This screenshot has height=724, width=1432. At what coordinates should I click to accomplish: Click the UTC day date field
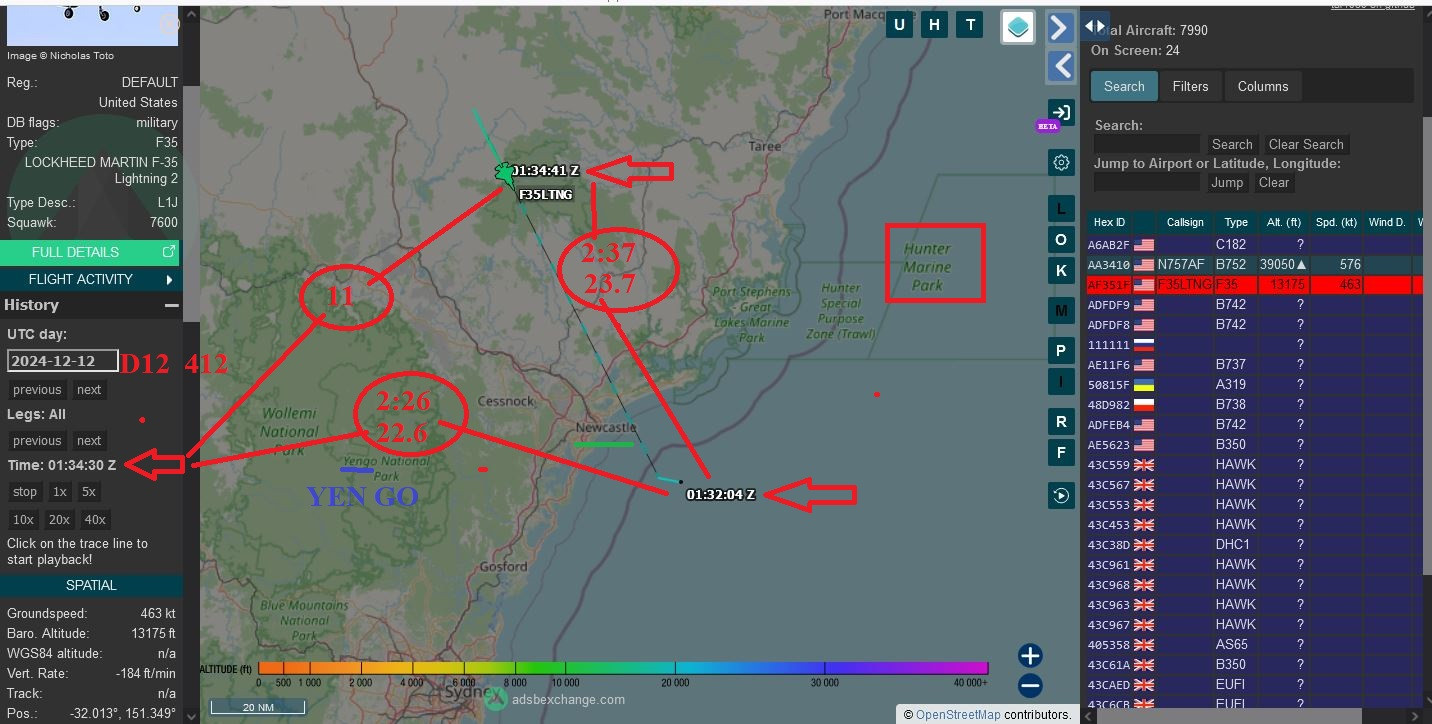pos(62,361)
